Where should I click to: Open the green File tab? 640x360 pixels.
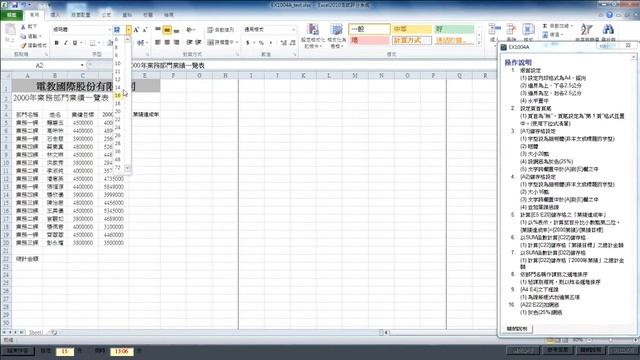click(11, 15)
